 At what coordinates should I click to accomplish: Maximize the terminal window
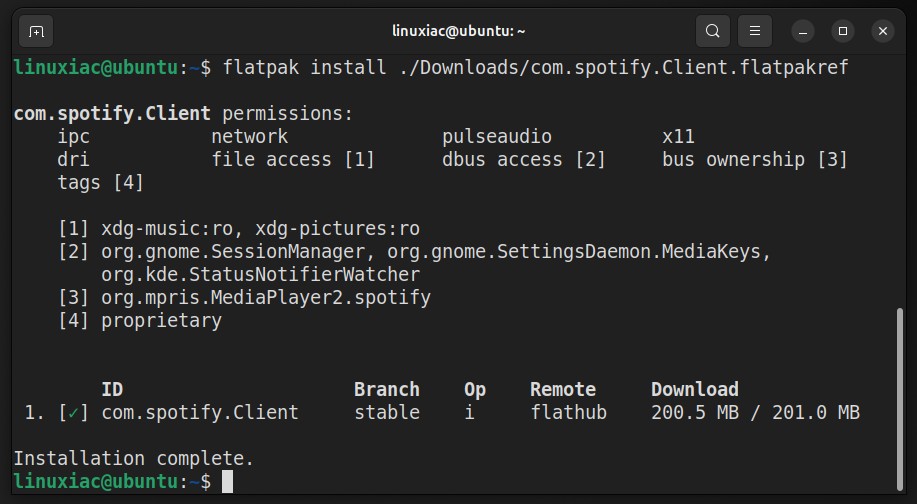[843, 32]
